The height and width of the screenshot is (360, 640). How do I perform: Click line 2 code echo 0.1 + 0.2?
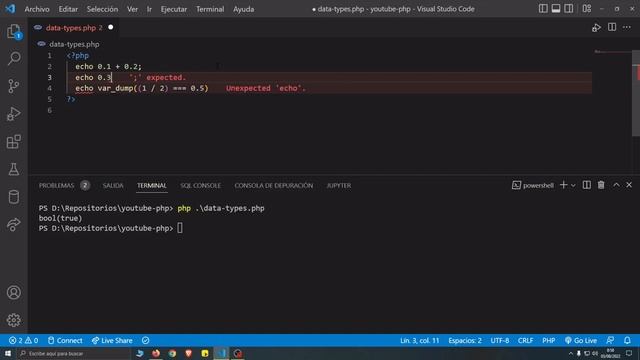[108, 67]
